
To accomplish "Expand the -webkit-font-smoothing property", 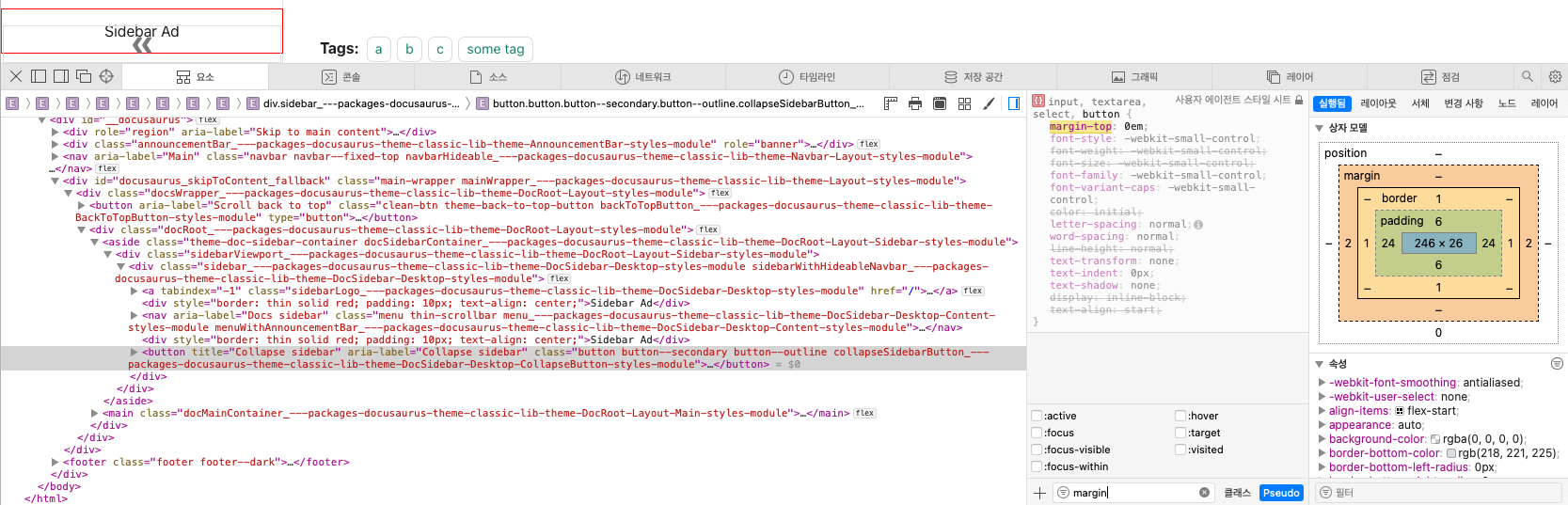I will (1323, 383).
